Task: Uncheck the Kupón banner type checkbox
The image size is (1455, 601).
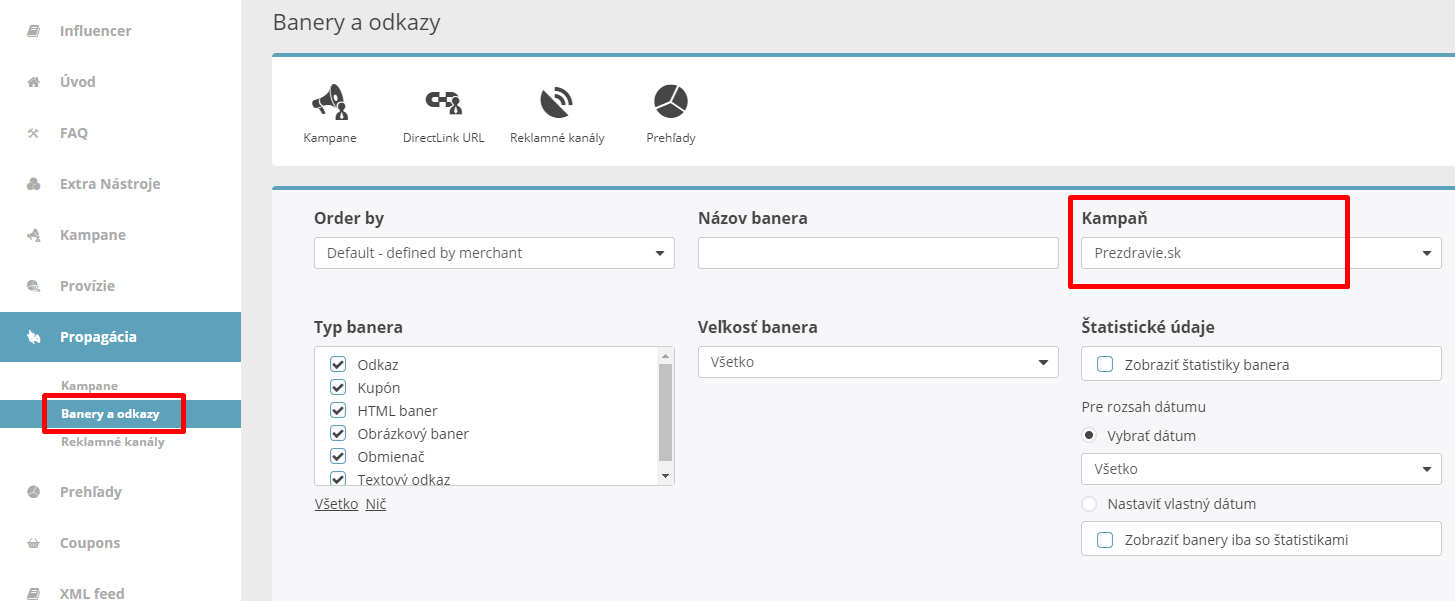Action: pos(338,387)
